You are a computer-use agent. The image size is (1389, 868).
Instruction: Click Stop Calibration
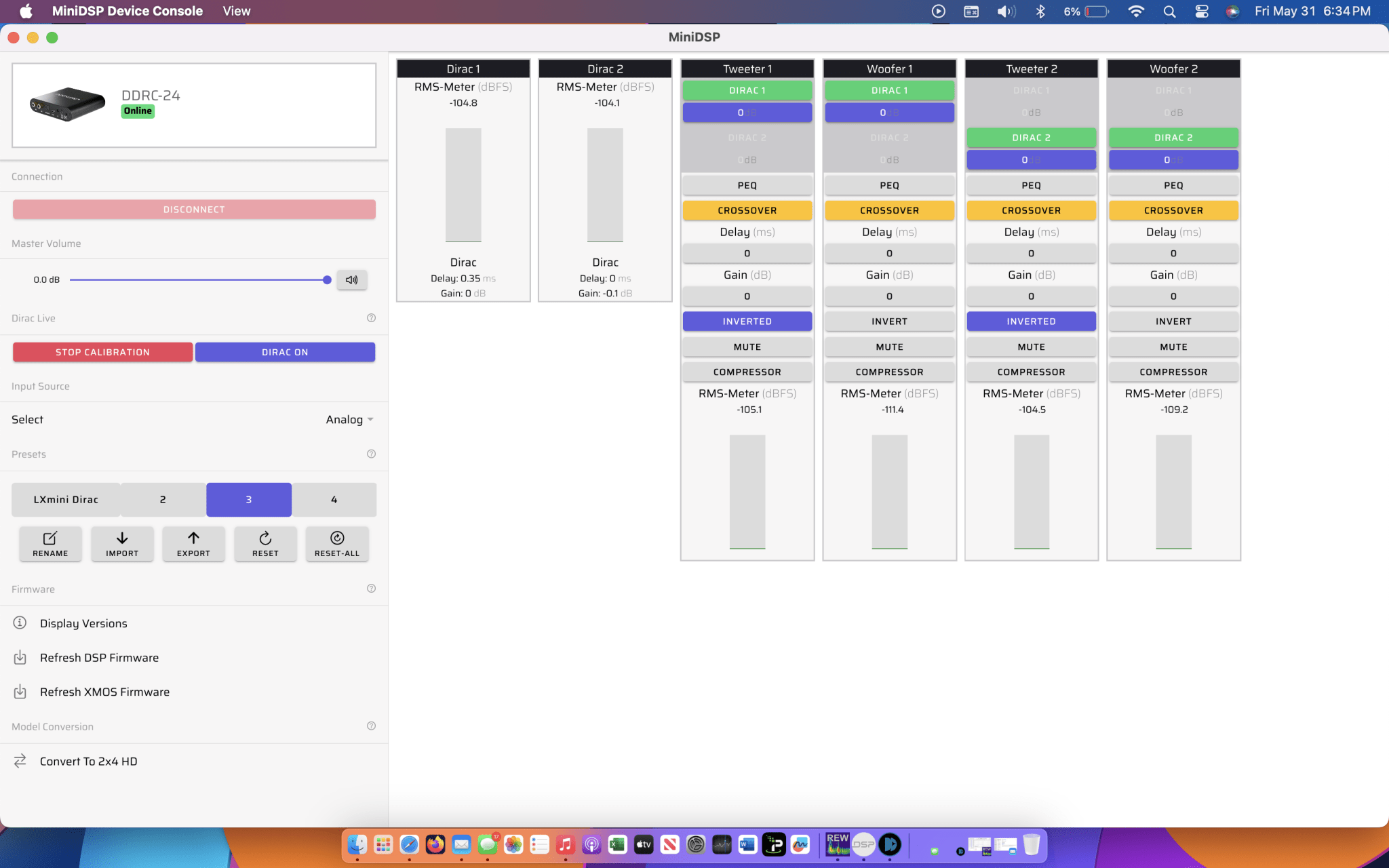click(x=102, y=352)
